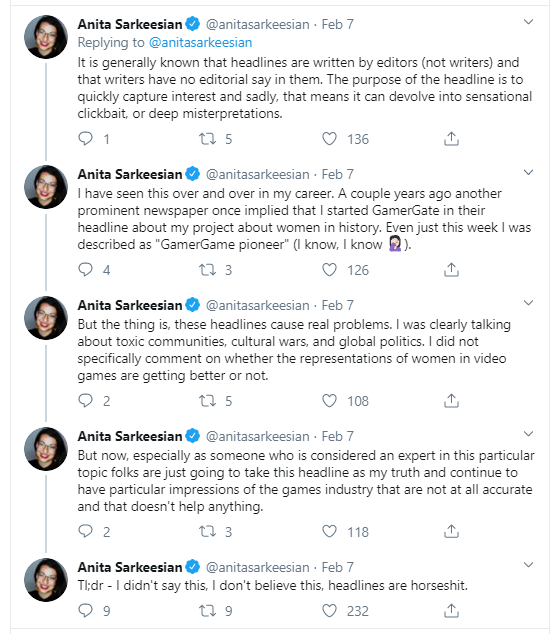Share the tweet about toxic communities
560x634 pixels.
click(451, 401)
